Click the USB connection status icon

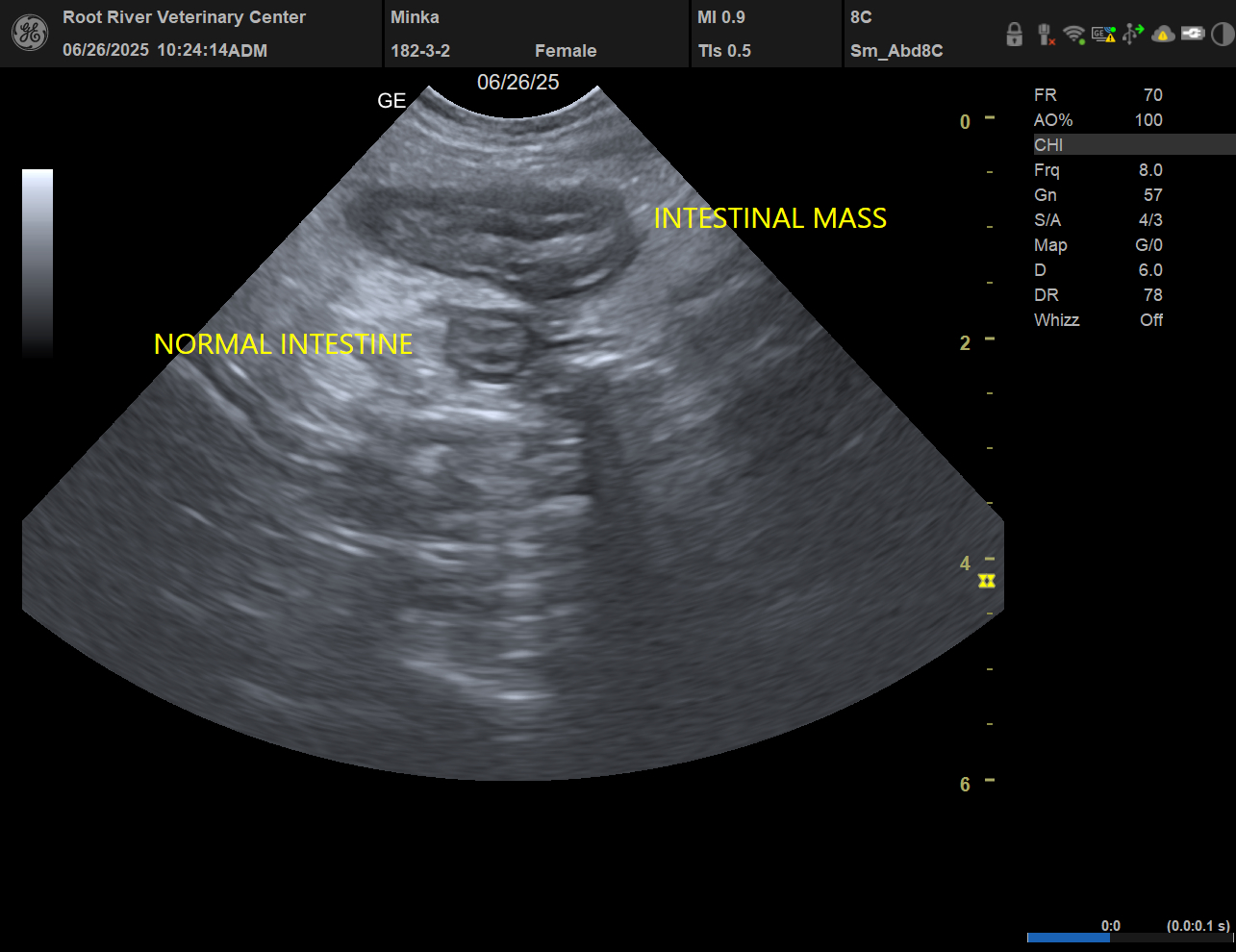[1133, 35]
